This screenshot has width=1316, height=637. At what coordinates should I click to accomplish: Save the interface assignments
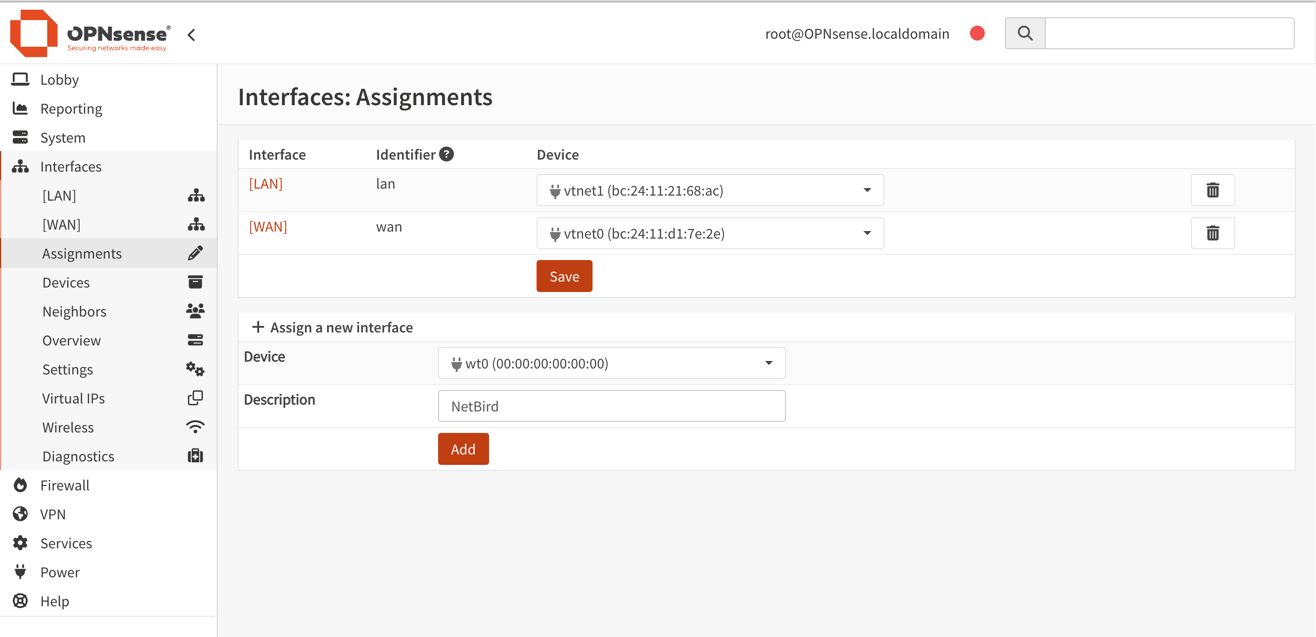[x=564, y=275]
